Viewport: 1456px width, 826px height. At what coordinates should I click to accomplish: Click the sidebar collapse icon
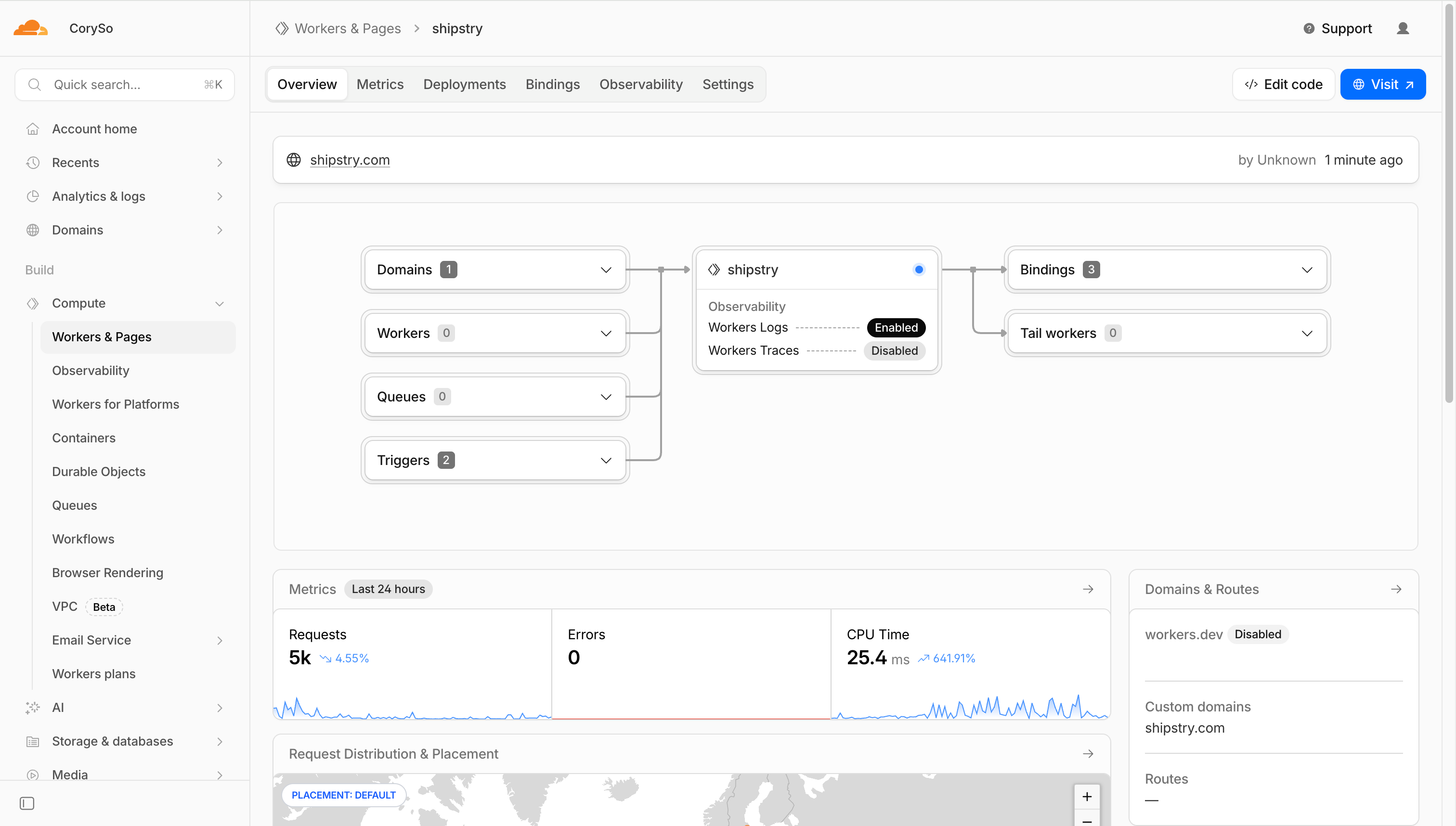tap(26, 803)
